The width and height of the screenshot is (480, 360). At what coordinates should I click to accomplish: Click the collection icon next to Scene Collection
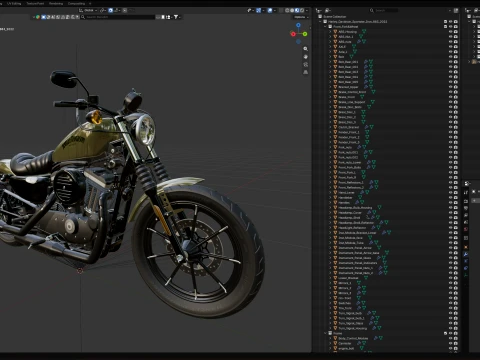click(x=320, y=16)
